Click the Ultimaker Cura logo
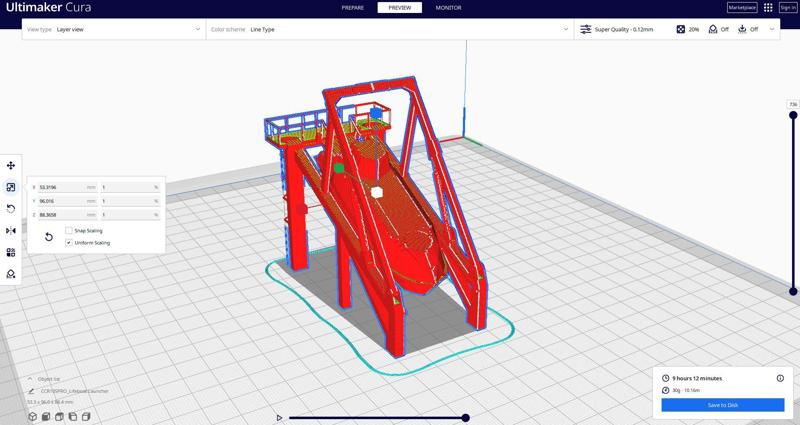800x425 pixels. (x=48, y=8)
